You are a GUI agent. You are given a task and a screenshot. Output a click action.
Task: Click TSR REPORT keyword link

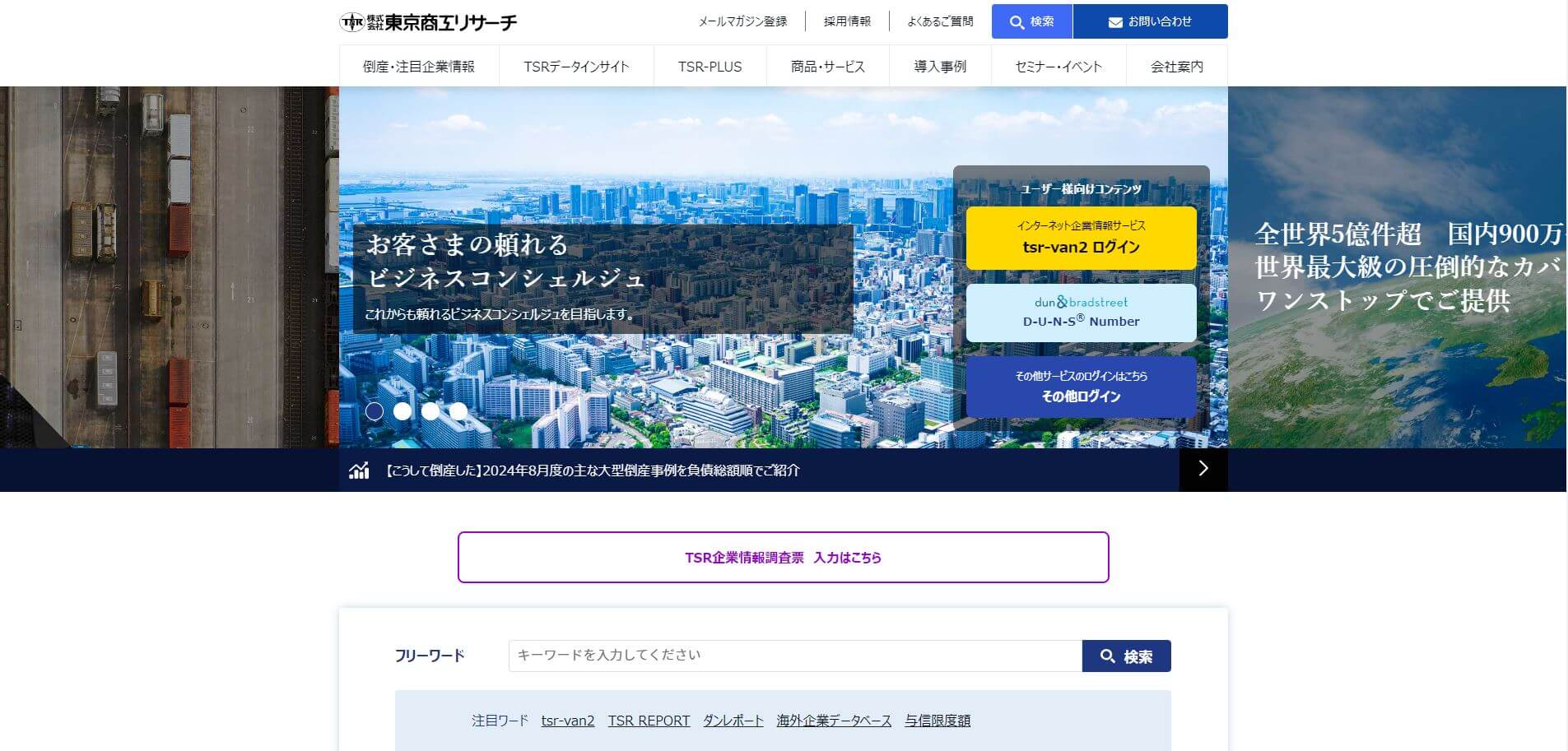(x=649, y=721)
